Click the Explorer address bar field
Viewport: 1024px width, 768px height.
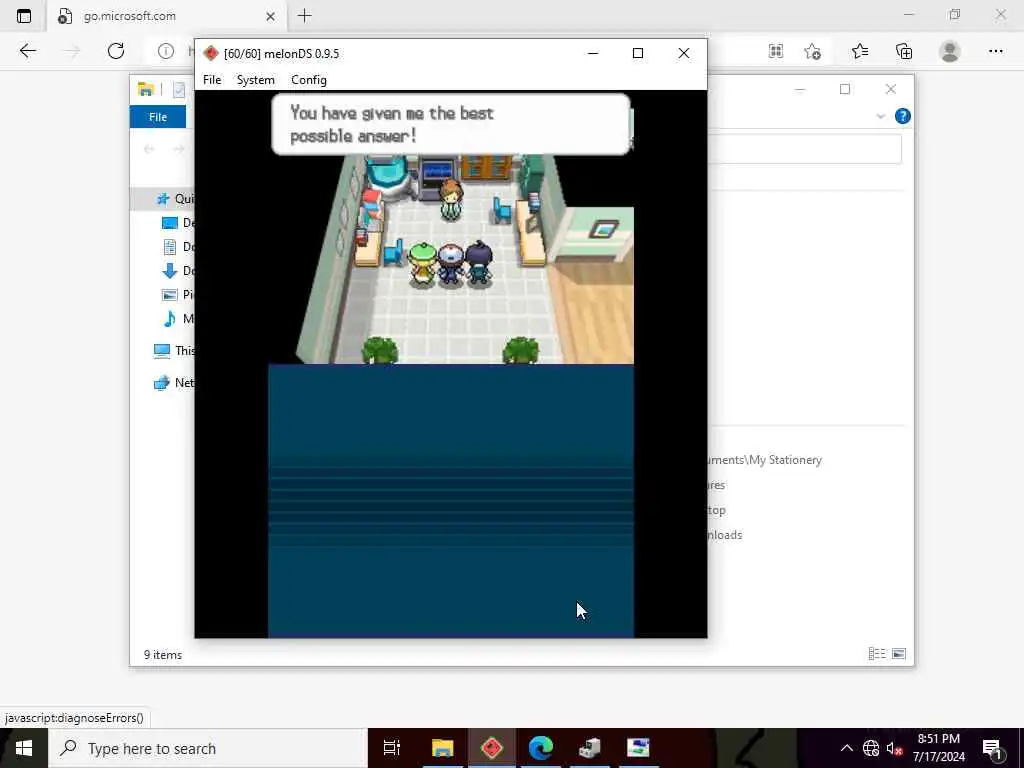(x=805, y=150)
